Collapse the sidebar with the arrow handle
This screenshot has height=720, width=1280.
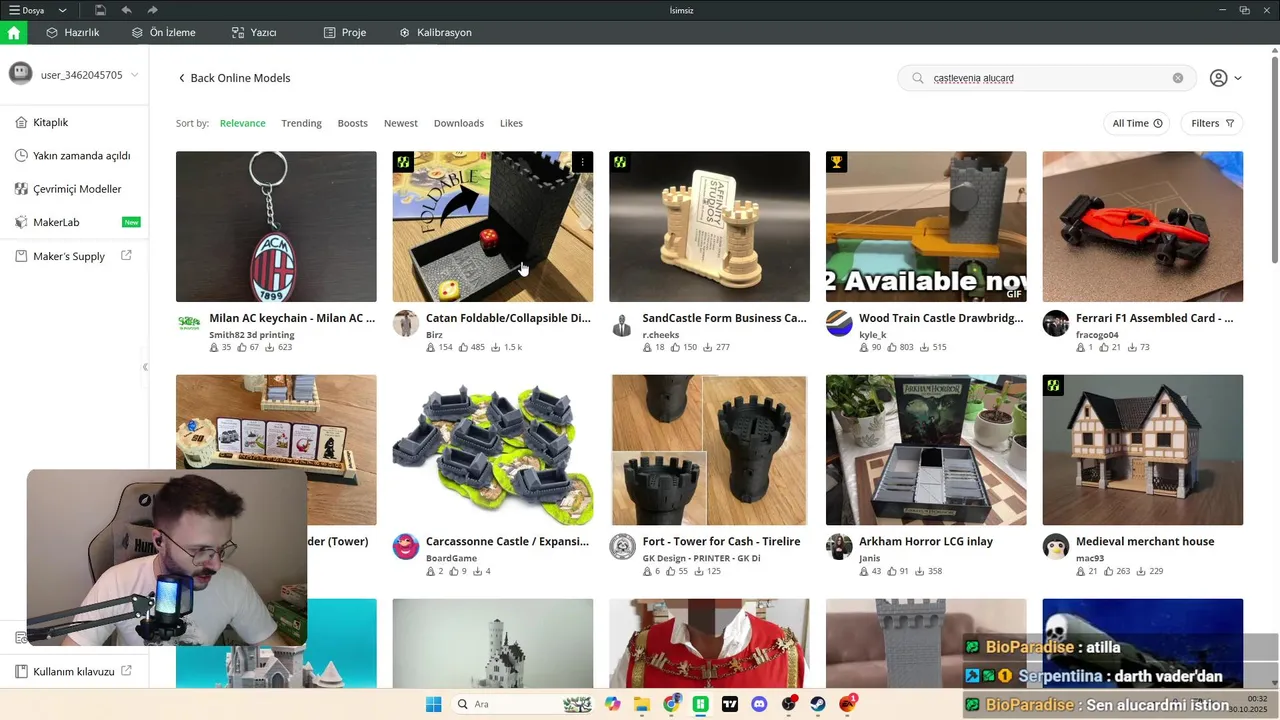point(145,367)
